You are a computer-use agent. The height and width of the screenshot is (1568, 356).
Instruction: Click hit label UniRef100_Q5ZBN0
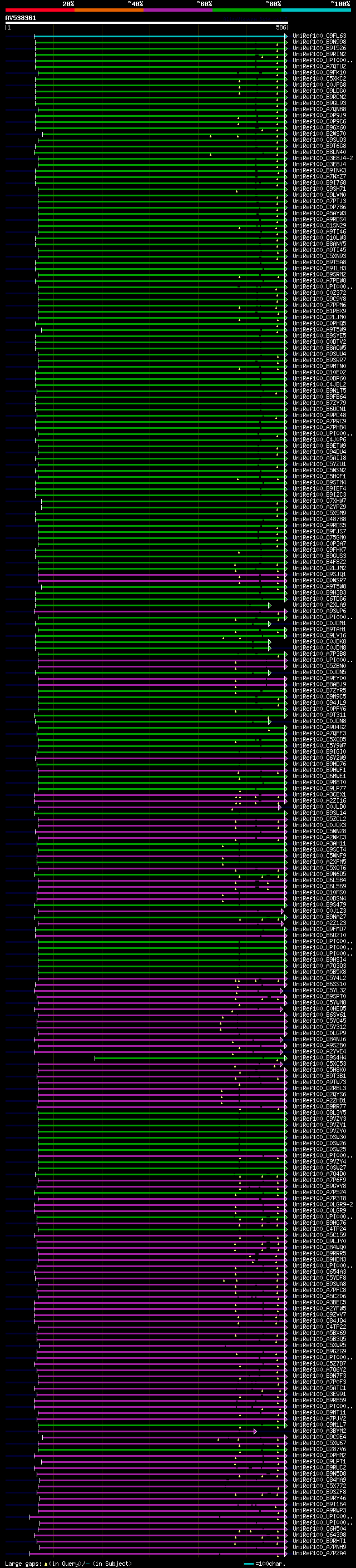[x=319, y=666]
